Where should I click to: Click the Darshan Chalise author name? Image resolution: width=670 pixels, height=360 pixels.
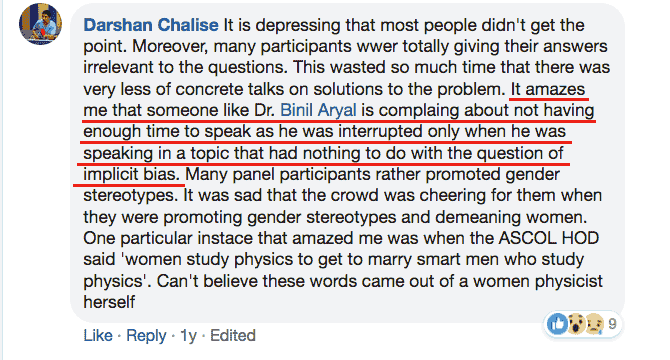(151, 25)
